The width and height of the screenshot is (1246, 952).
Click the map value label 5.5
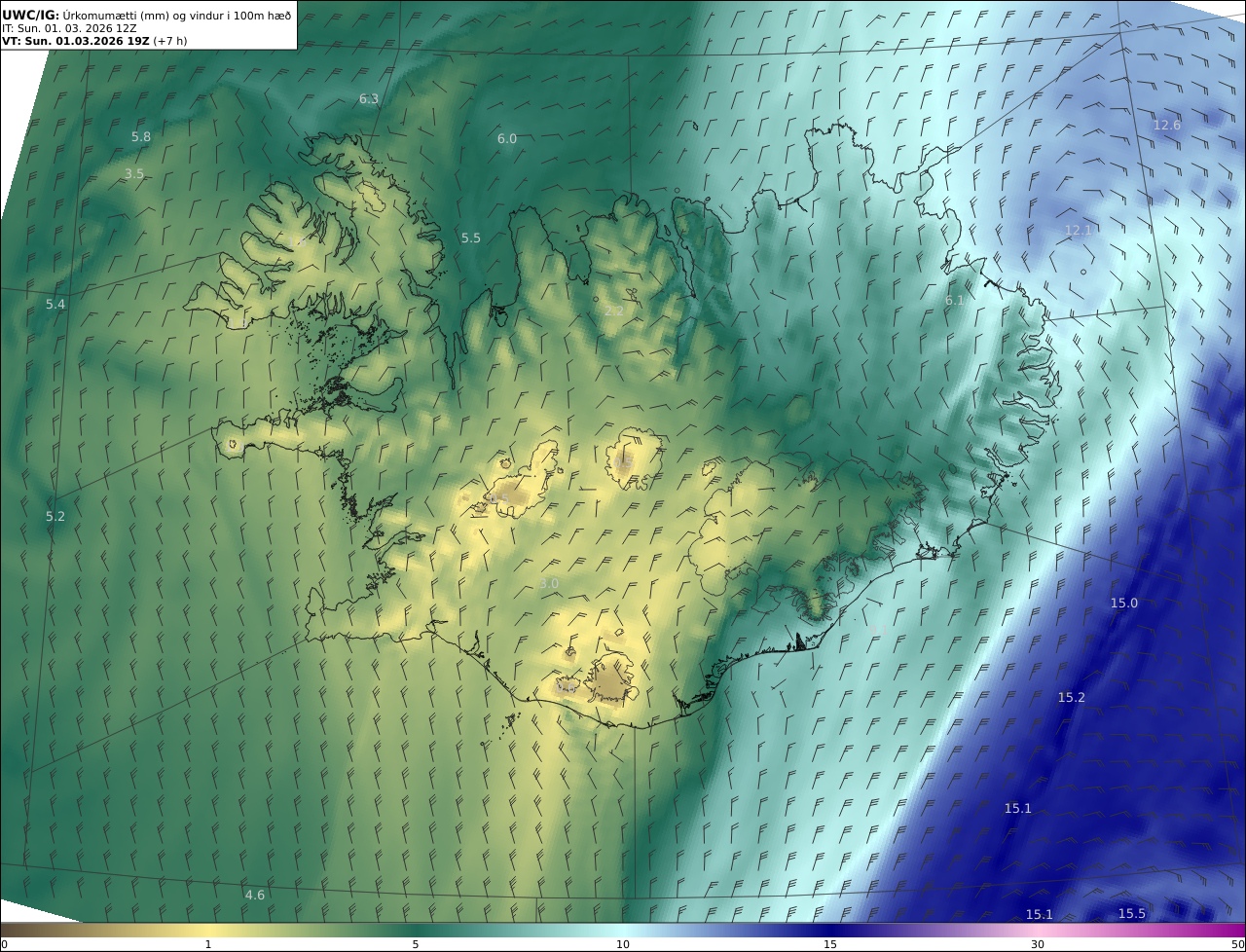471,238
